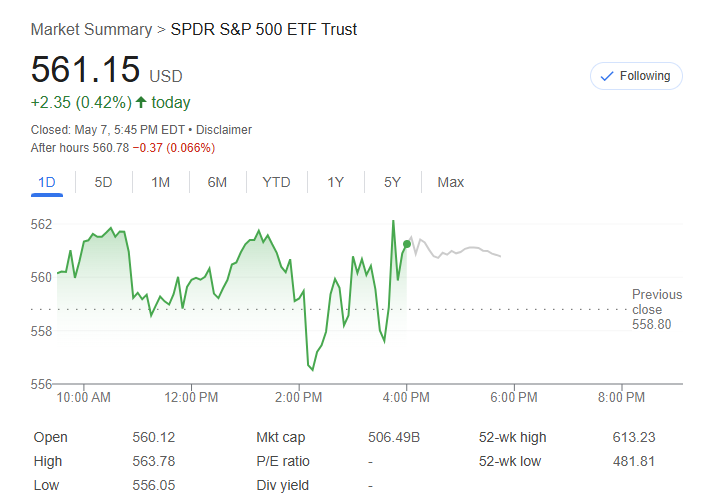Select the Max time range

tap(450, 182)
